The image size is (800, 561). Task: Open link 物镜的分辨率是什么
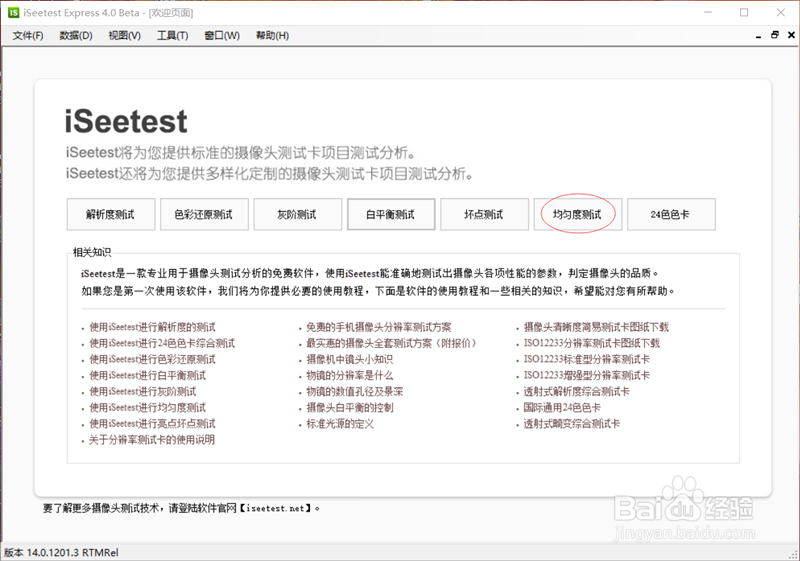349,375
